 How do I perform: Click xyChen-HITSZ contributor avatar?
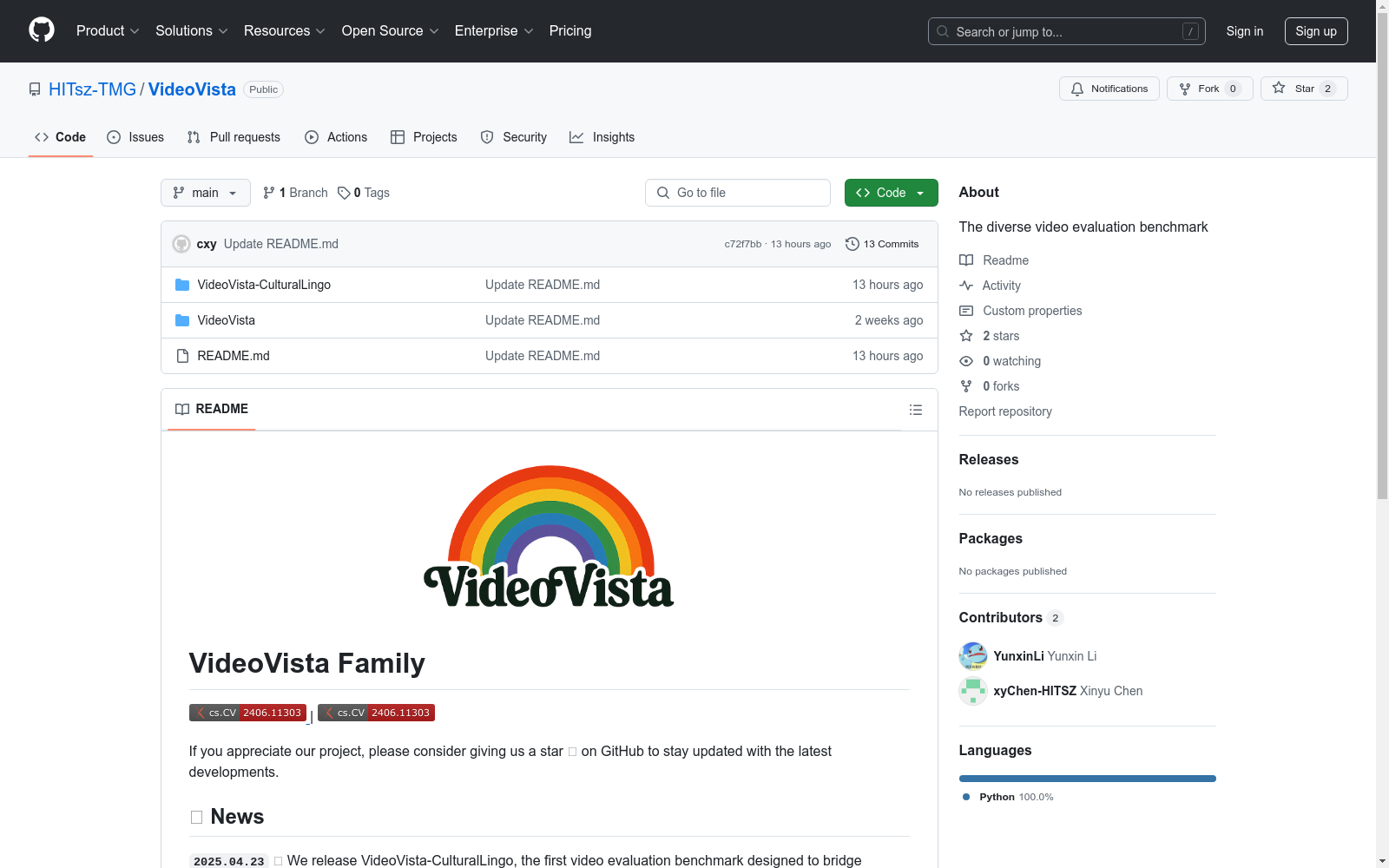coord(973,691)
